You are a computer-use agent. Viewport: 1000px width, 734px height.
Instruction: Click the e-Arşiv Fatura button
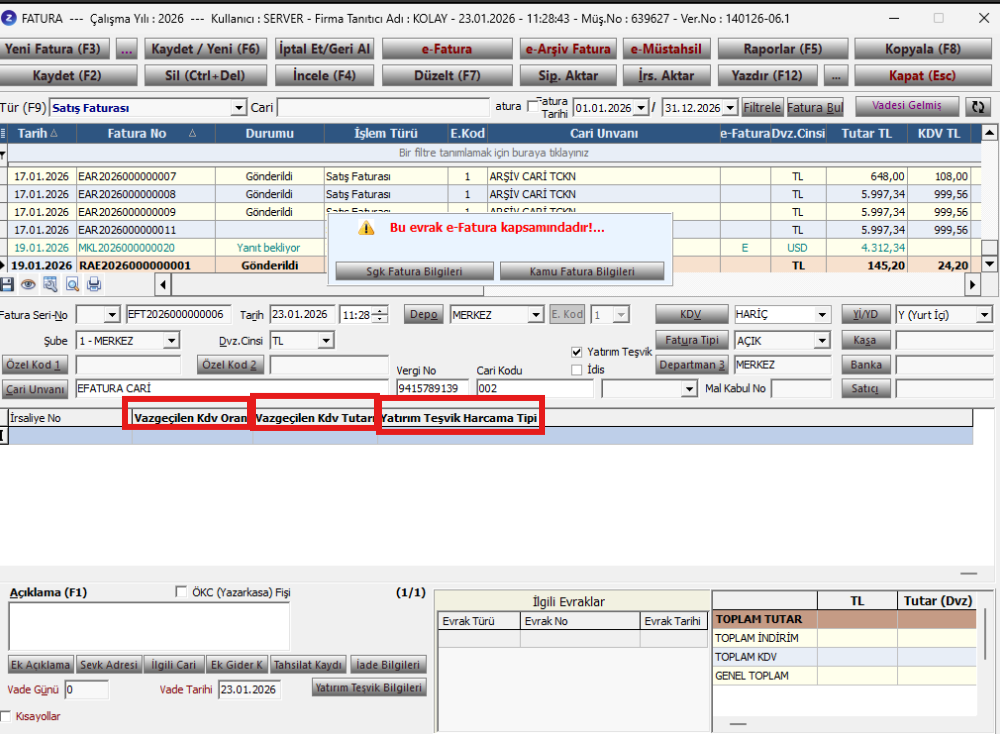point(568,49)
